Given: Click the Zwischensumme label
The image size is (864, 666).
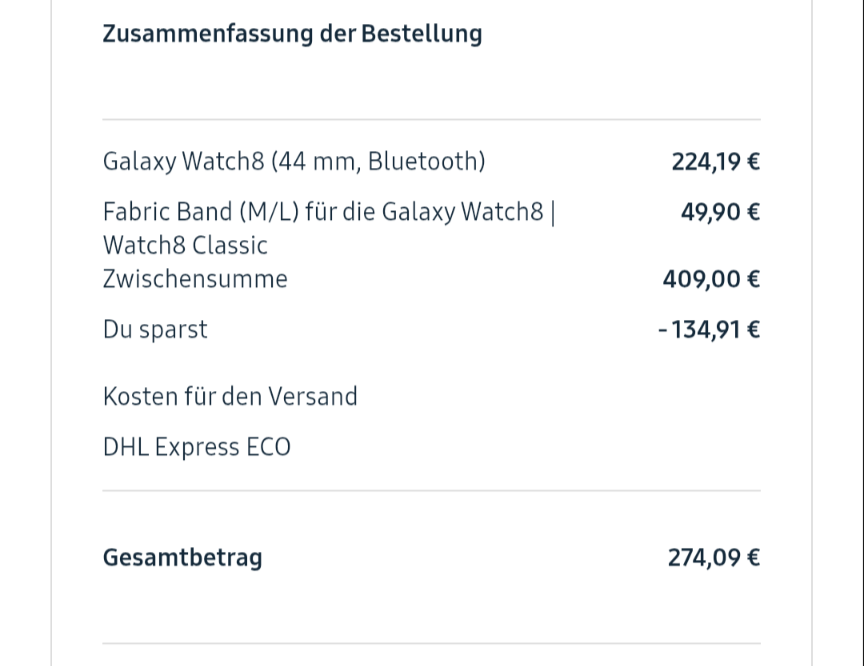Looking at the screenshot, I should (x=194, y=279).
